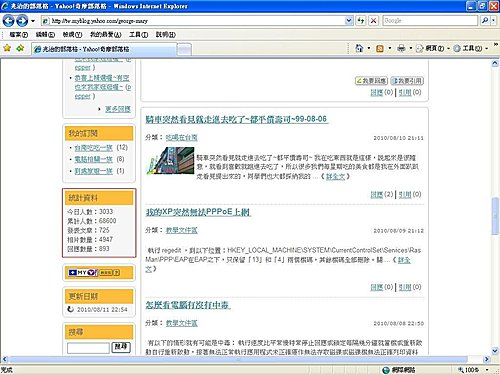Click the scroll up arrow
This screenshot has height=375, width=500.
click(x=495, y=63)
